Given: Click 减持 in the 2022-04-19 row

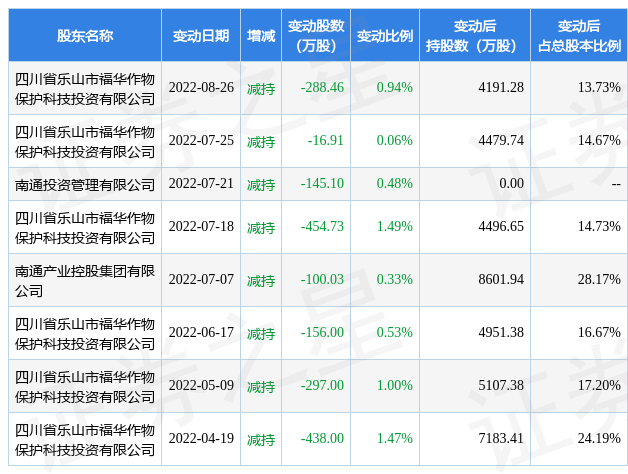Looking at the screenshot, I should [261, 440].
